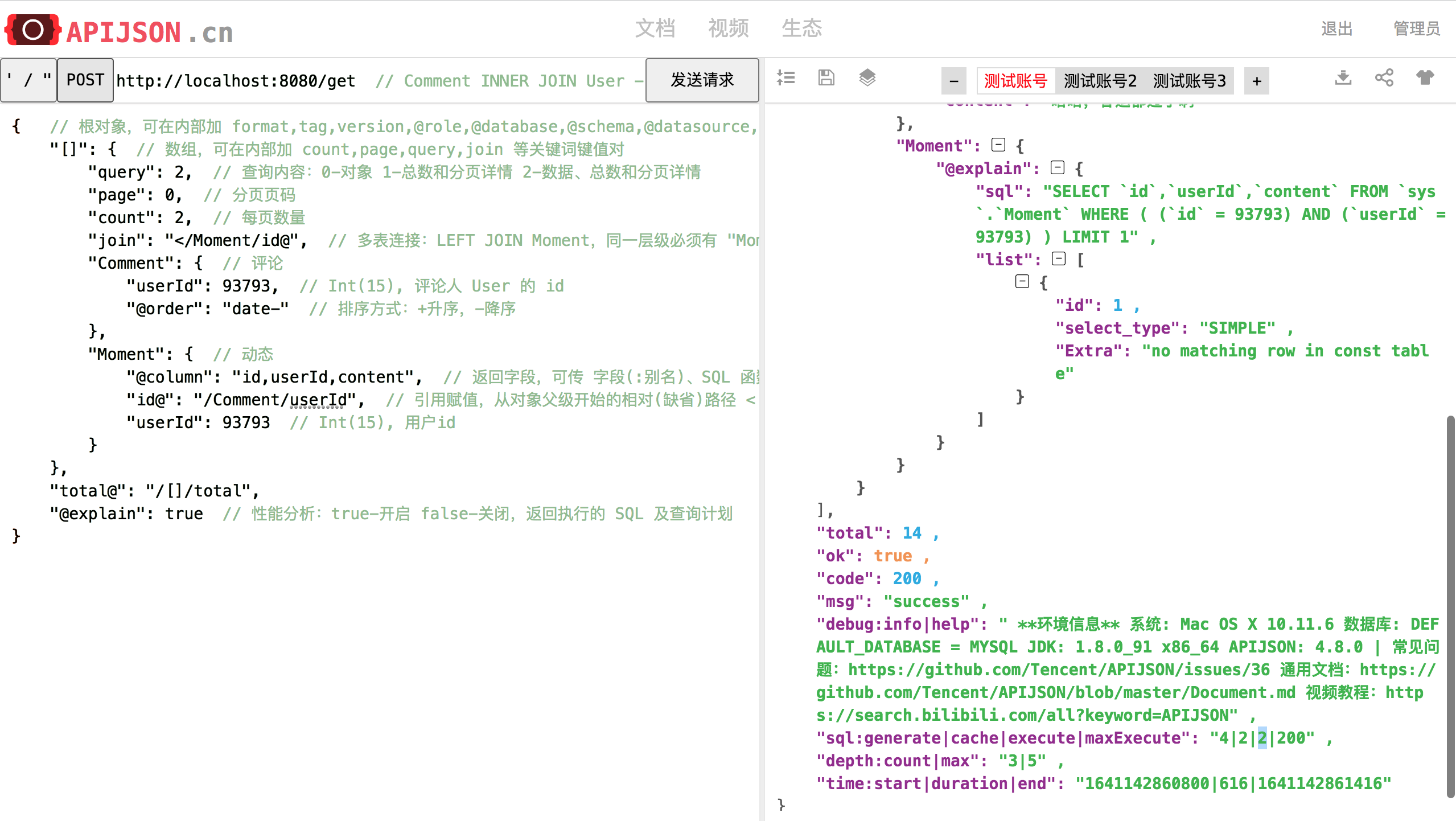This screenshot has width=1456, height=821.
Task: Collapse the first list item object
Action: tap(1022, 282)
